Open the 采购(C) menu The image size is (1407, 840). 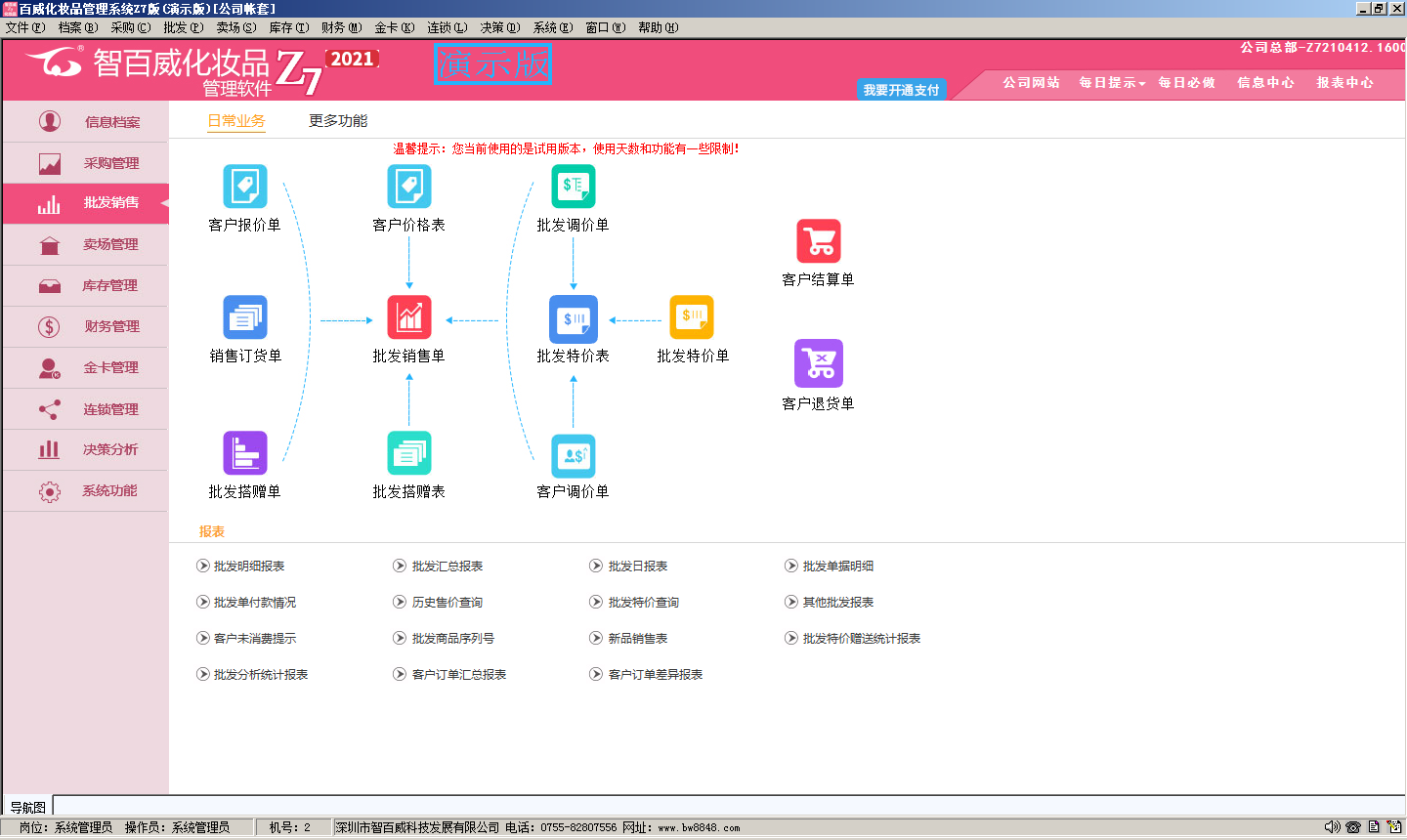131,27
